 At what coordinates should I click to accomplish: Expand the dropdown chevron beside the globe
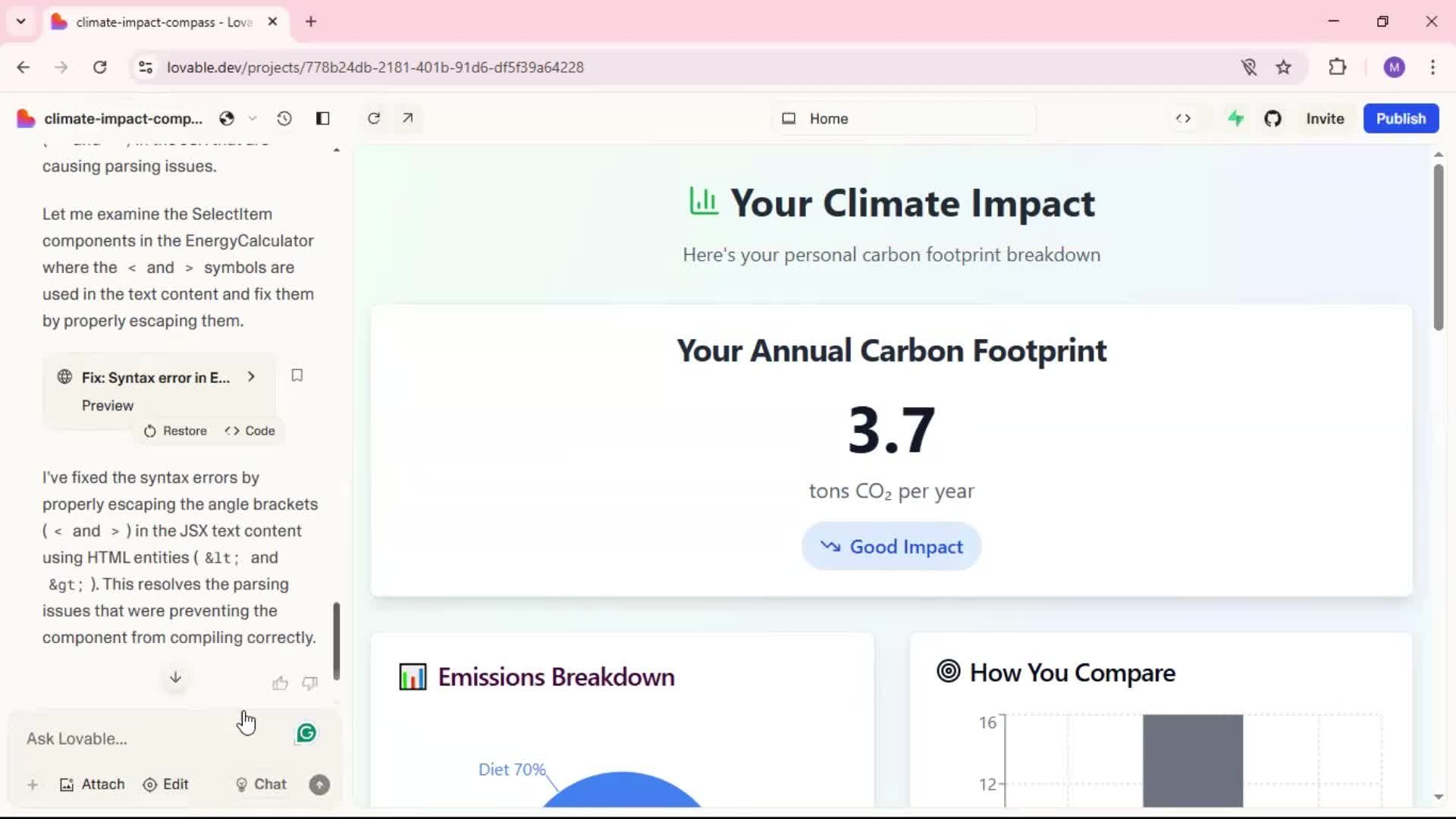click(x=253, y=118)
